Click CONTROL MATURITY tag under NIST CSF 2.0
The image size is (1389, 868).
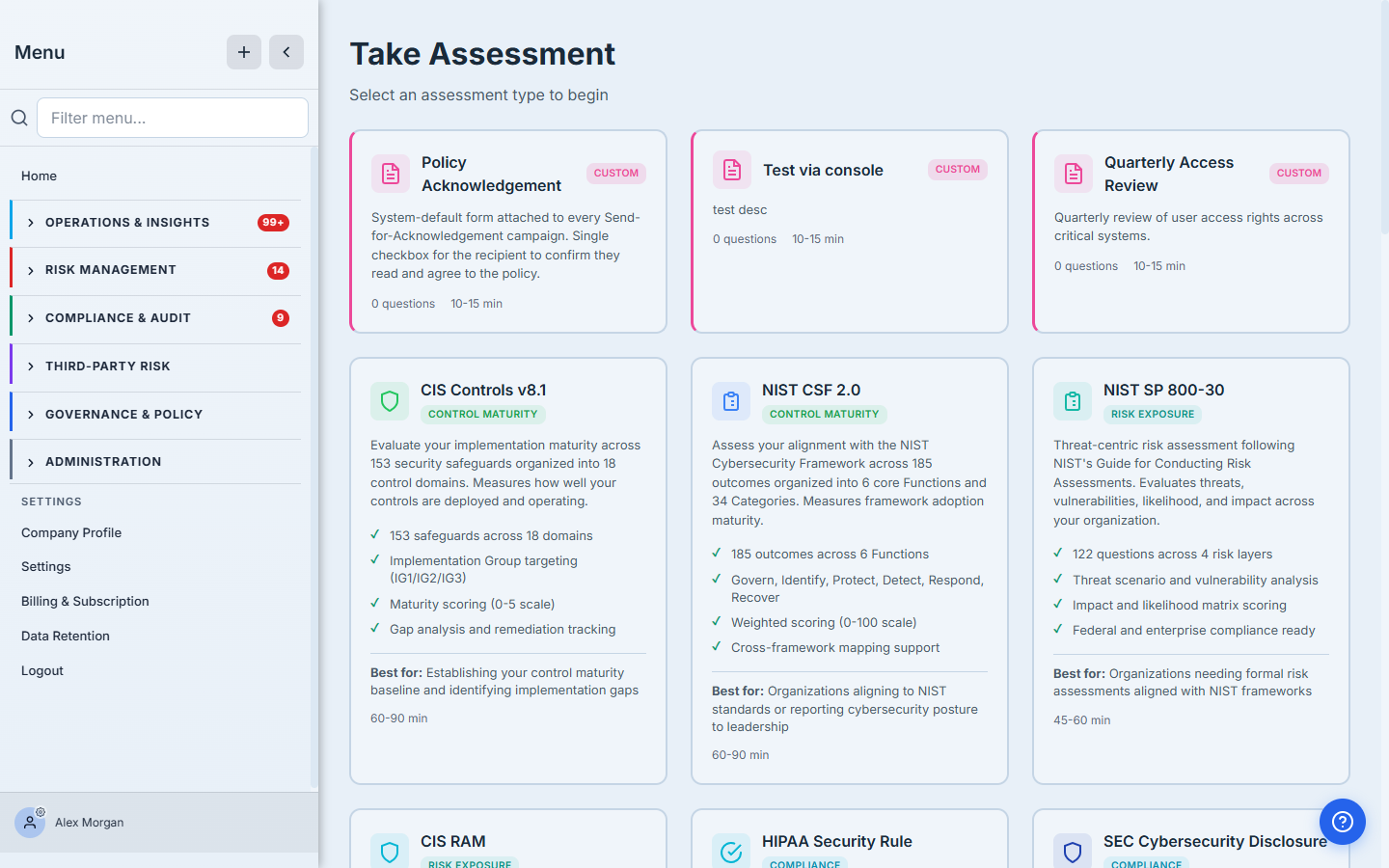825,415
